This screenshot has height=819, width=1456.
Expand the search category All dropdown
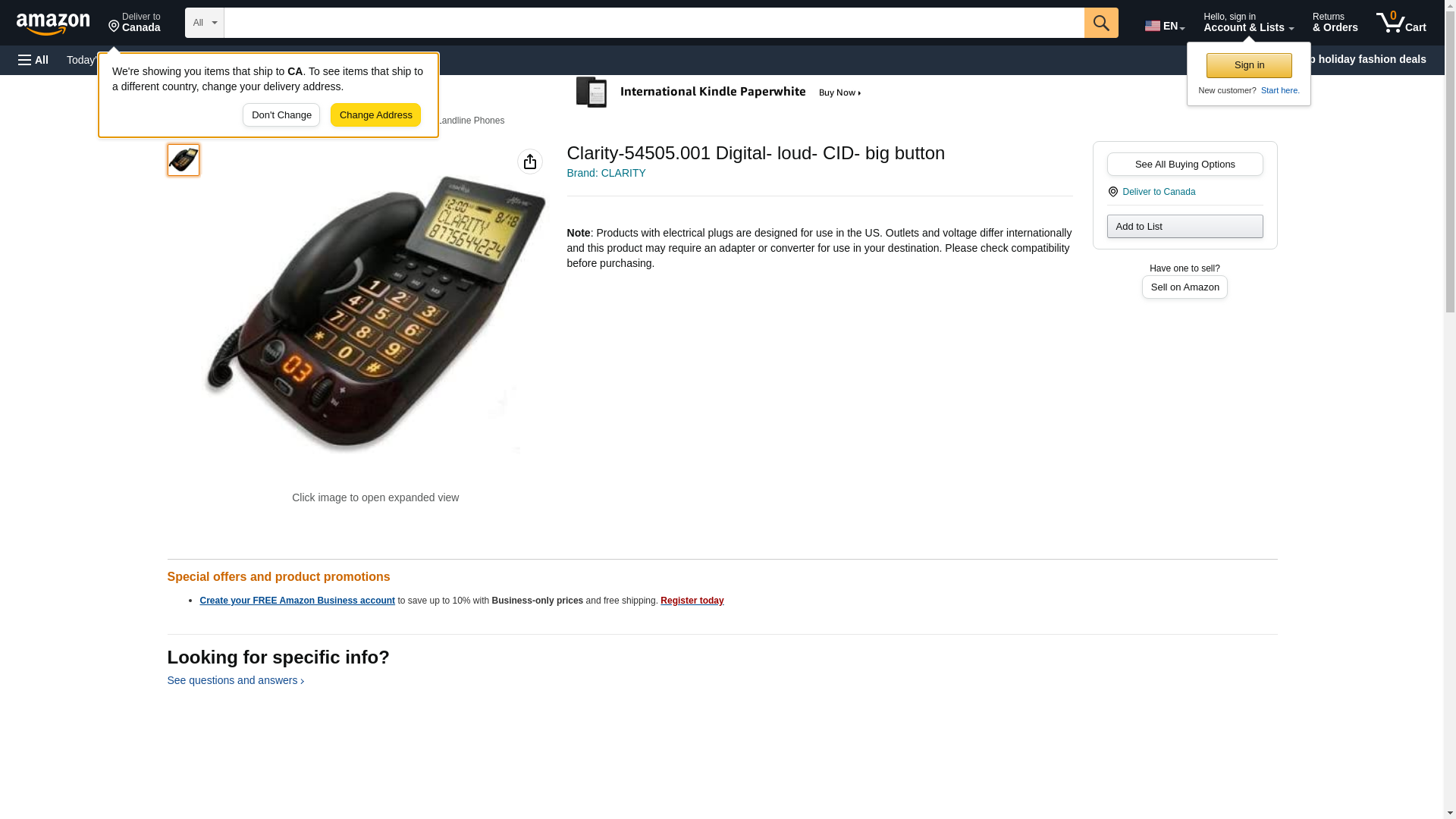205,23
